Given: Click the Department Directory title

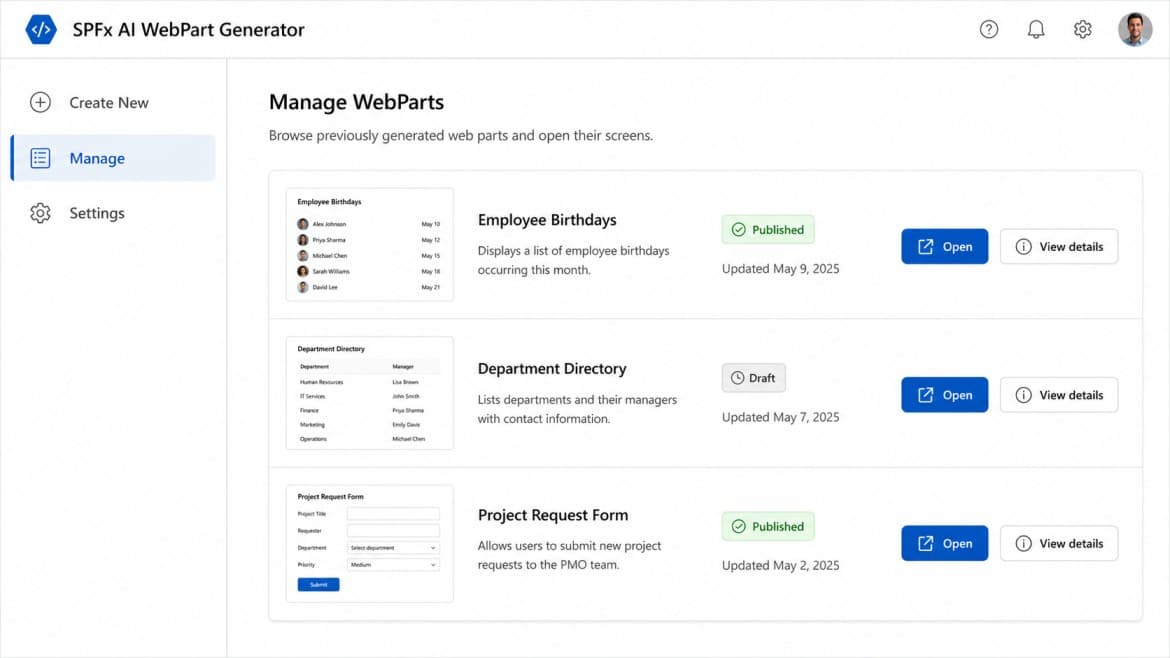Looking at the screenshot, I should pyautogui.click(x=552, y=369).
